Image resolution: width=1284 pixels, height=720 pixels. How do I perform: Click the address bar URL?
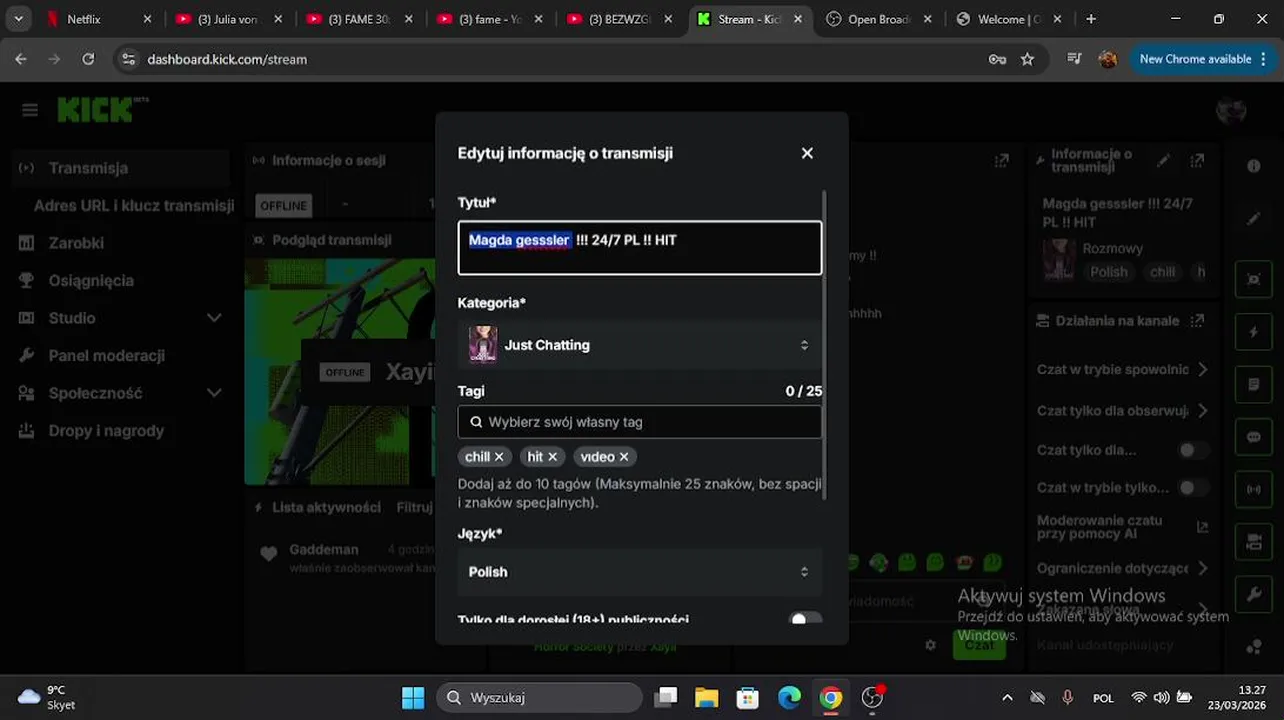227,59
